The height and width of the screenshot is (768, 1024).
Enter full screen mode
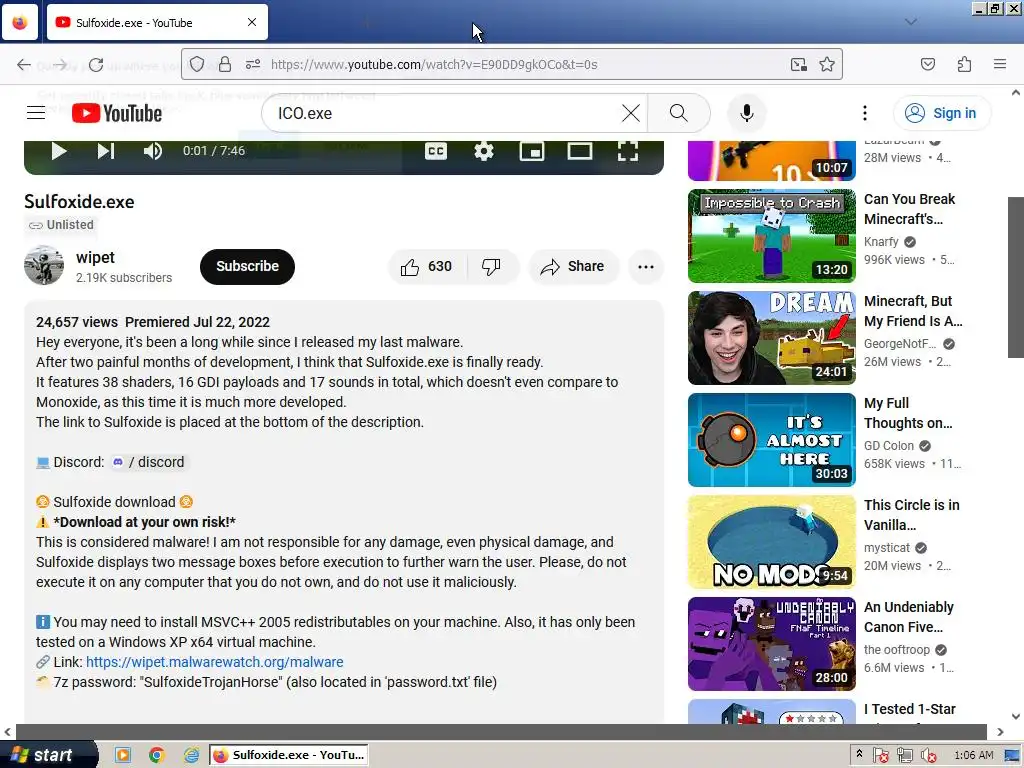(x=628, y=152)
